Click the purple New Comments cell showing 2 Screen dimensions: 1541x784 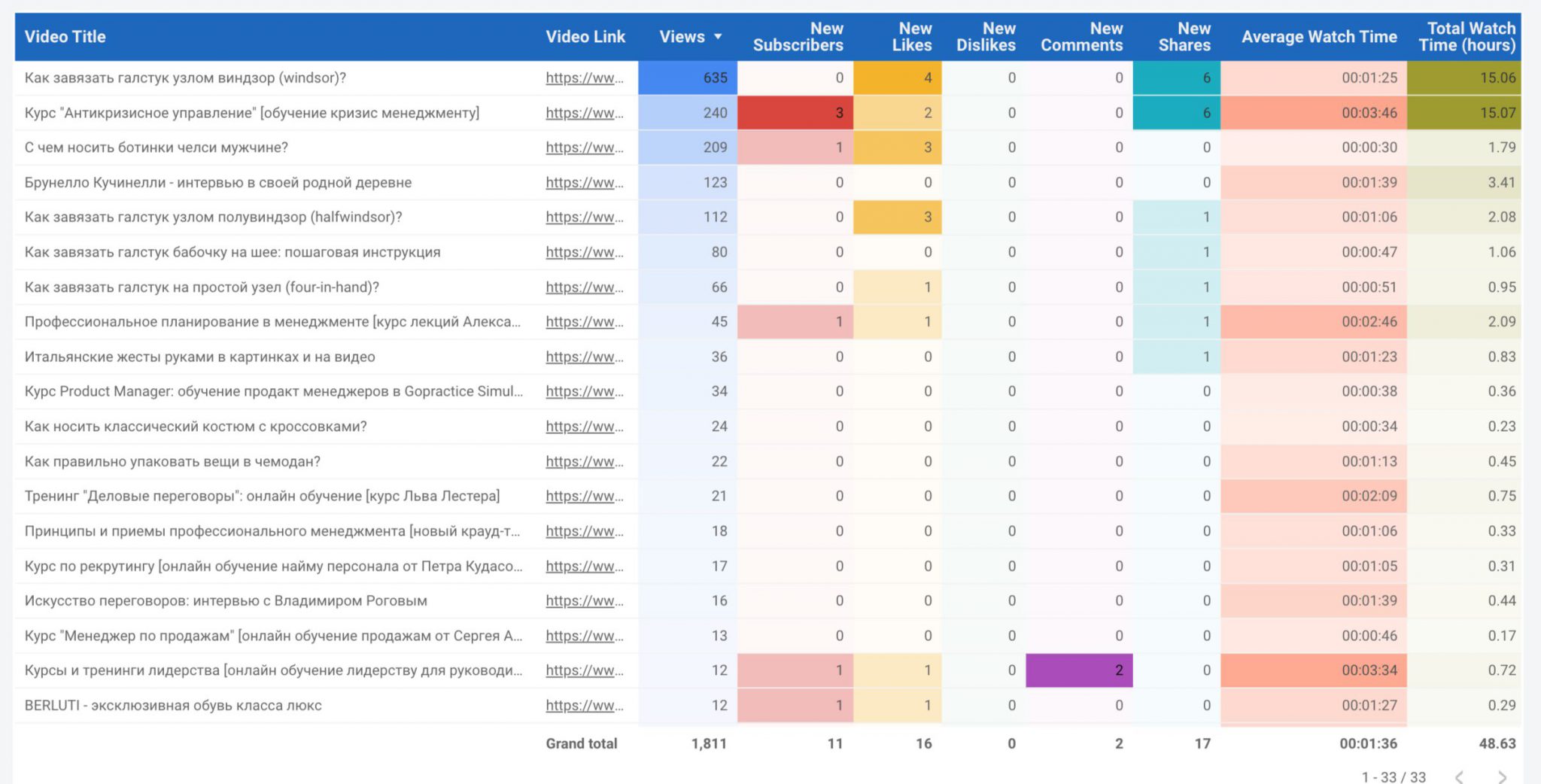pyautogui.click(x=1079, y=670)
